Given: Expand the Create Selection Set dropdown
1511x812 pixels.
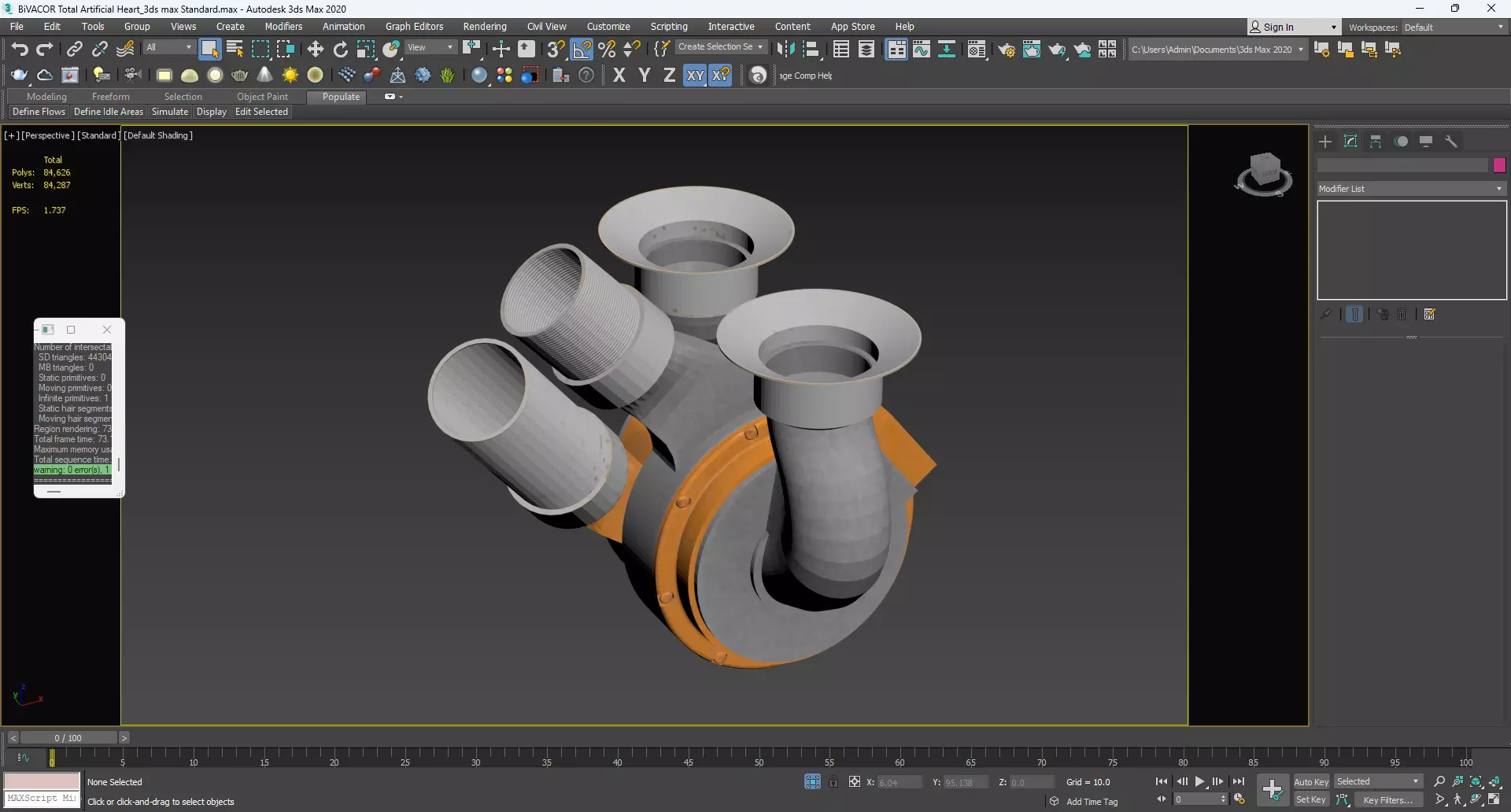Looking at the screenshot, I should [x=721, y=47].
